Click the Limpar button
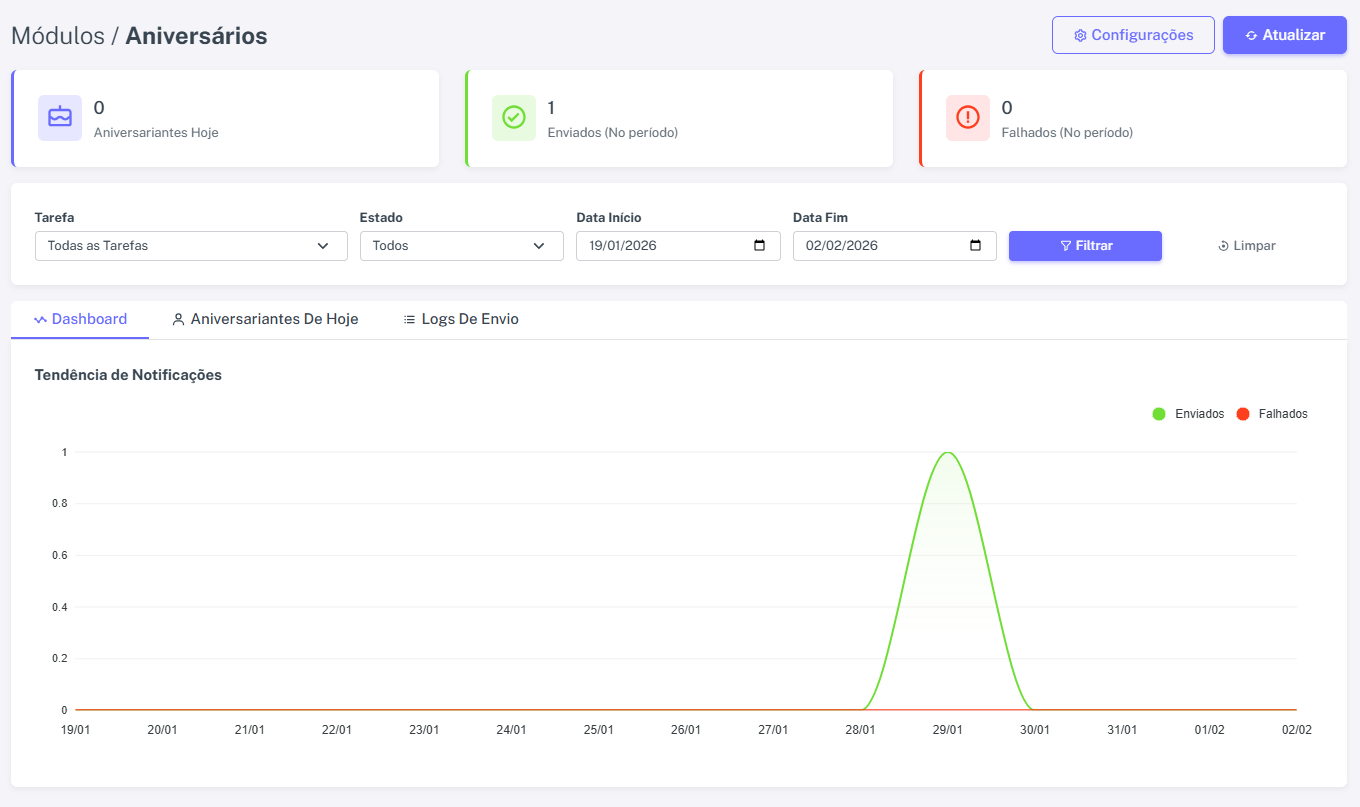The height and width of the screenshot is (807, 1360). [x=1247, y=246]
